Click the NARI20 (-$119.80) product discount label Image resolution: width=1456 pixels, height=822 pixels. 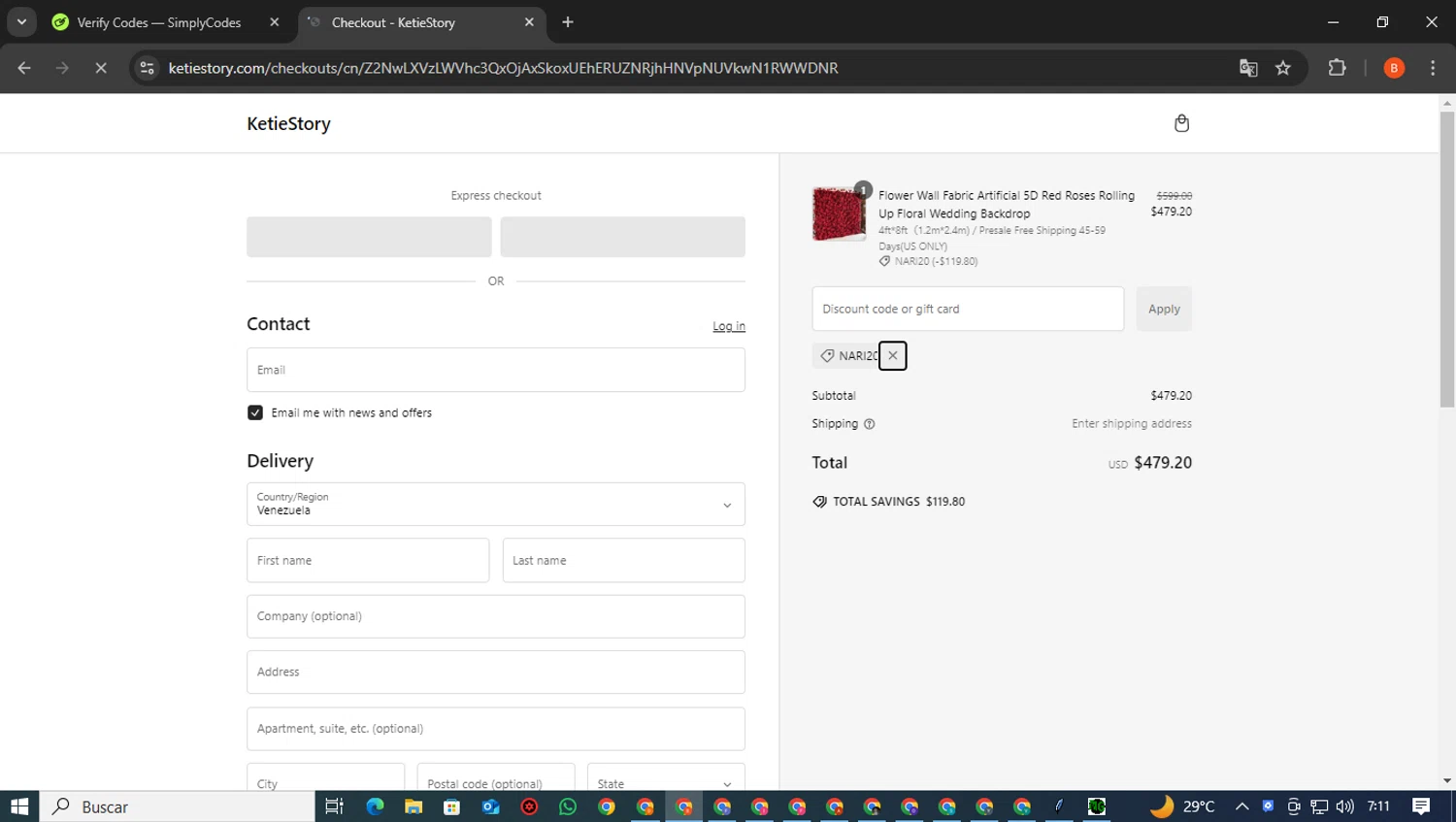936,261
